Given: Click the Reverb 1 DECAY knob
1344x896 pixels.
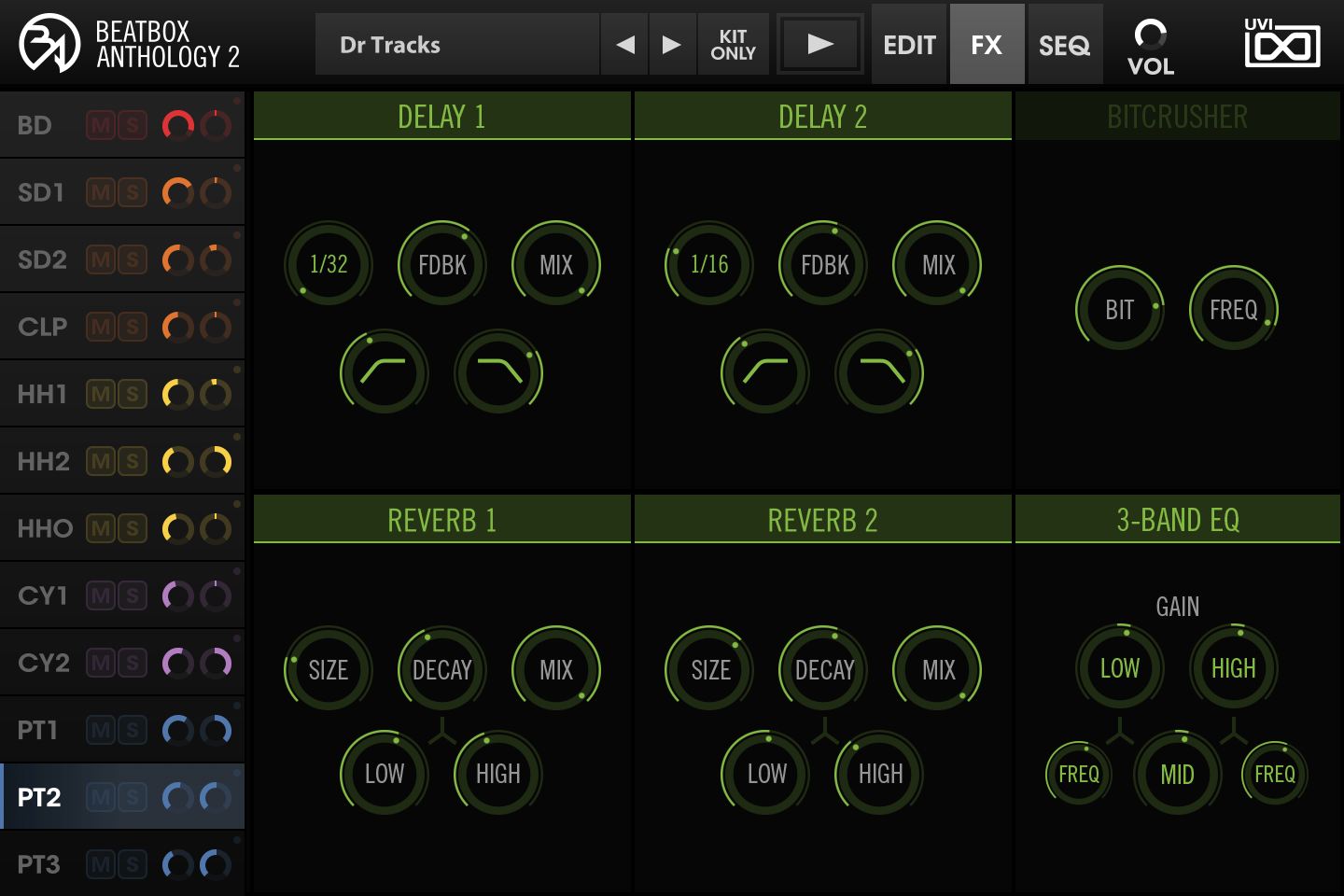Looking at the screenshot, I should (x=441, y=669).
